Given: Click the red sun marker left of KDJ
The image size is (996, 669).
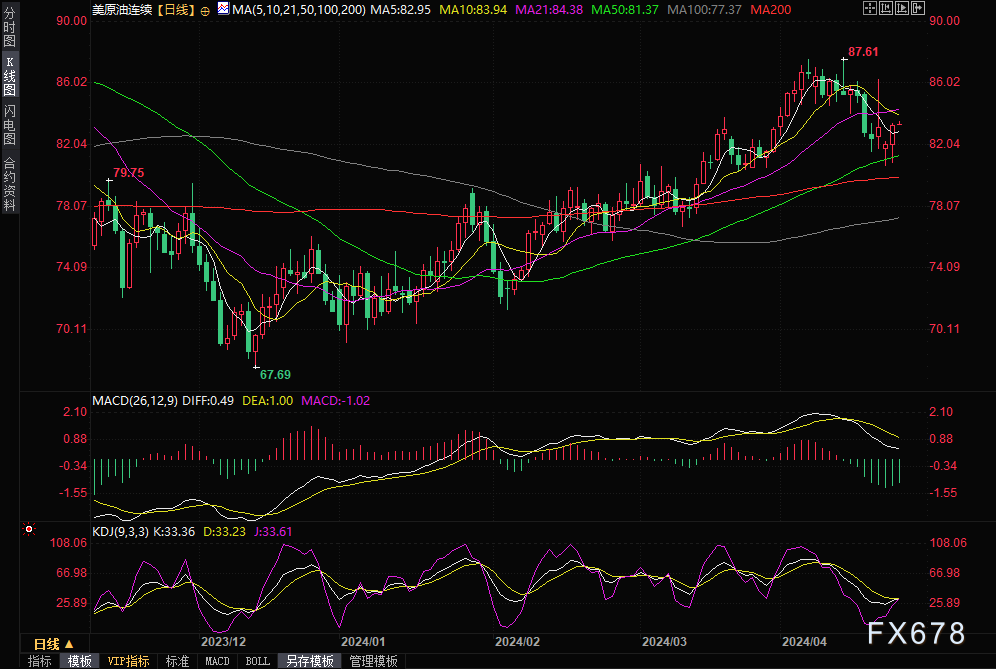Looking at the screenshot, I should tap(29, 529).
